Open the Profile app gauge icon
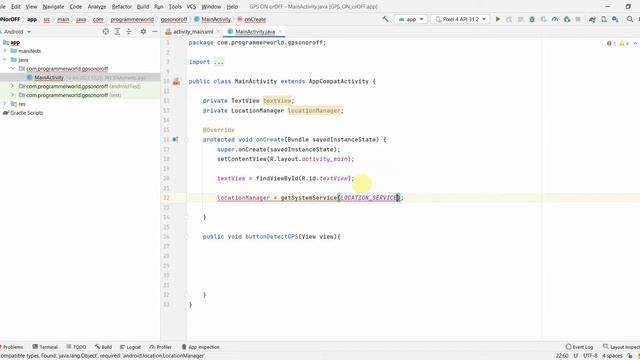Viewport: 640px width, 360px height. tap(555, 19)
